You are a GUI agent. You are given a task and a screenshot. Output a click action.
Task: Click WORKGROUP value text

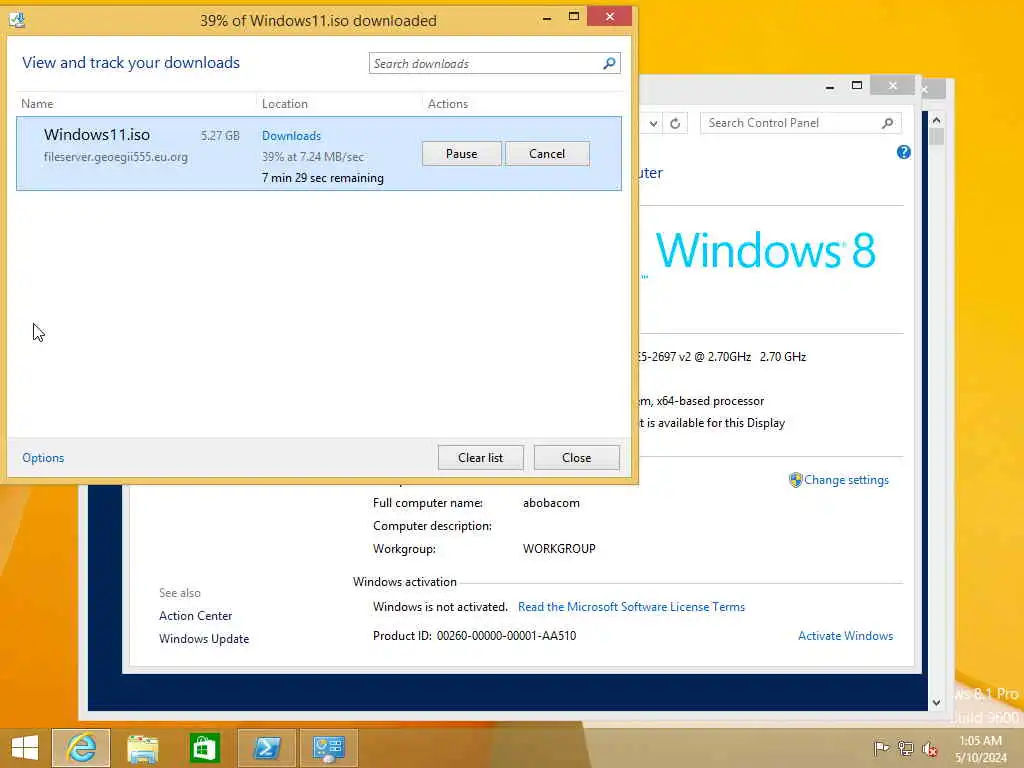click(x=559, y=549)
